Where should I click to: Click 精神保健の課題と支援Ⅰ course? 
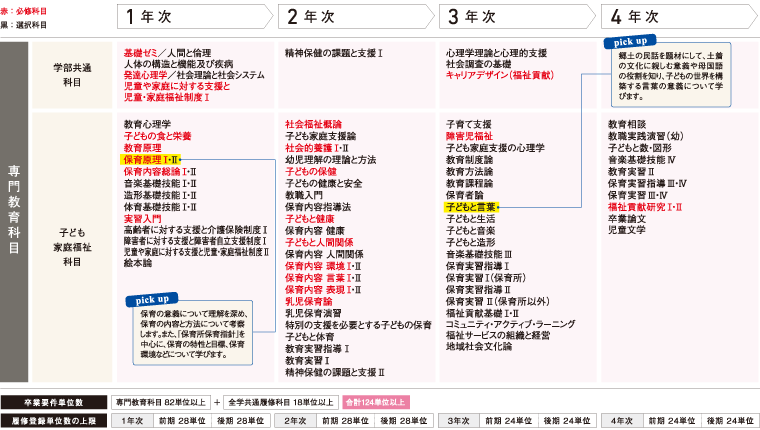334,53
